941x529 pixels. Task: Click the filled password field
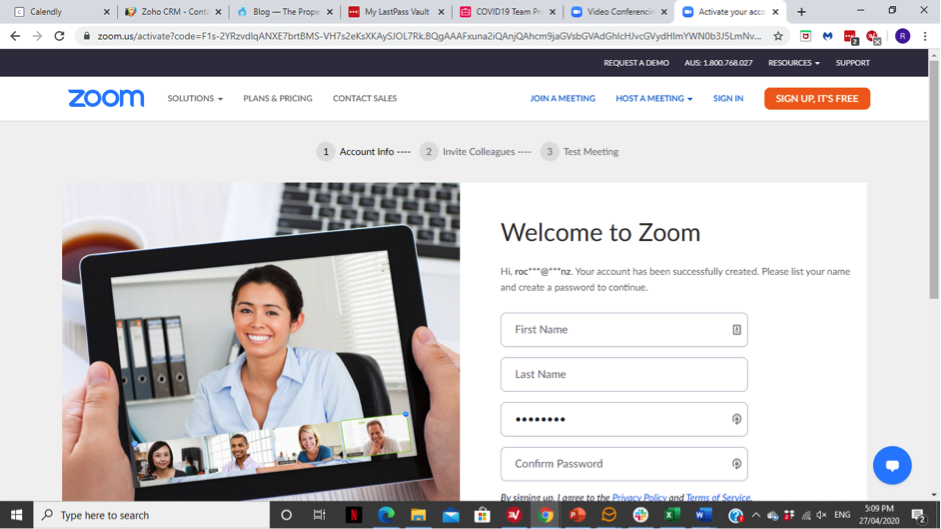coord(624,419)
